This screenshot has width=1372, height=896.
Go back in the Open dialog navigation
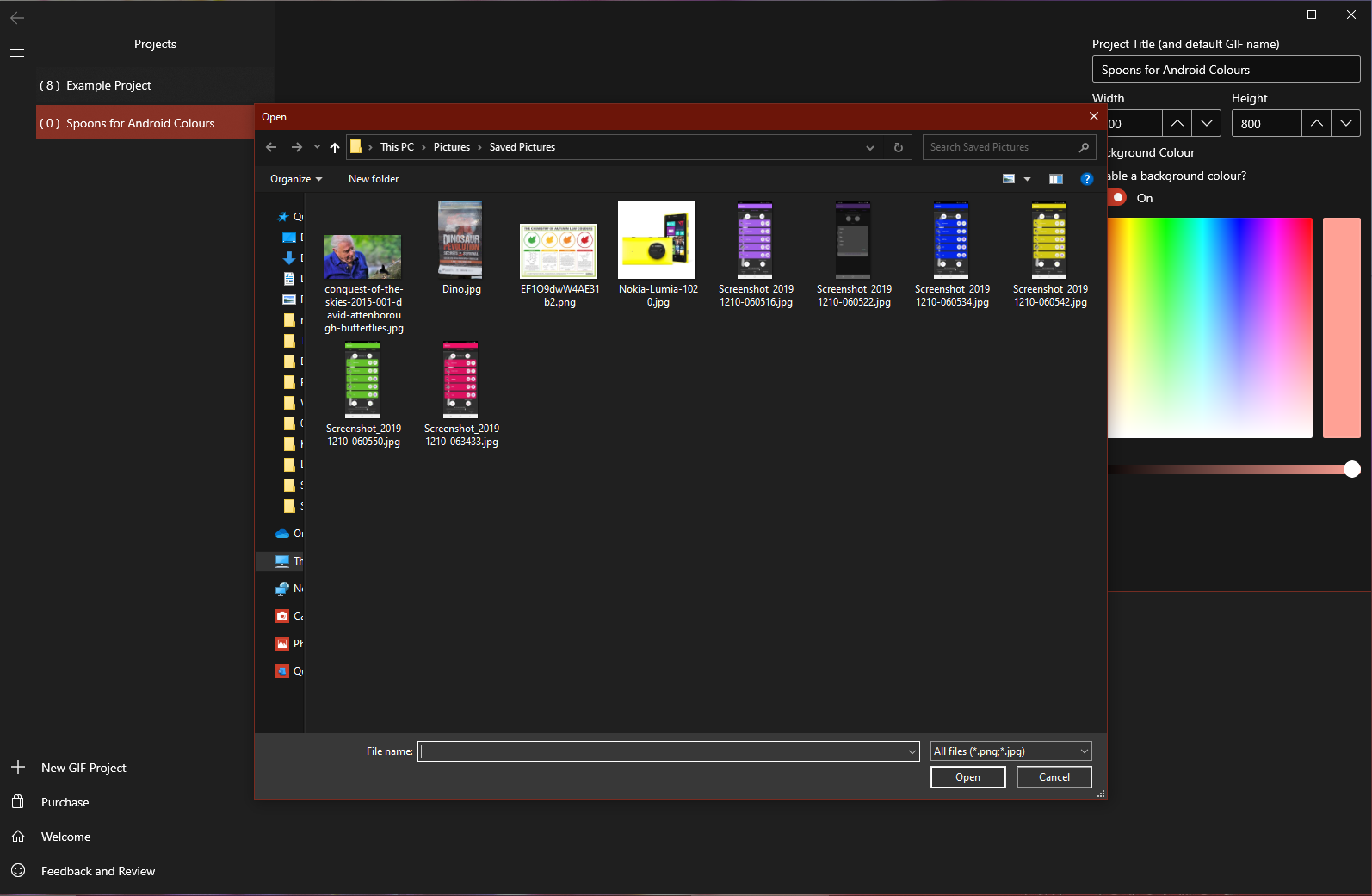coord(271,147)
